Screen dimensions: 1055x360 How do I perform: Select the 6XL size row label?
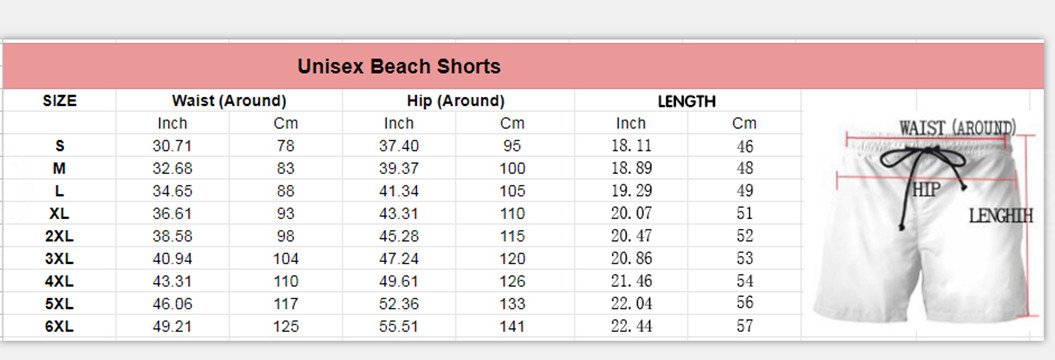pos(60,327)
